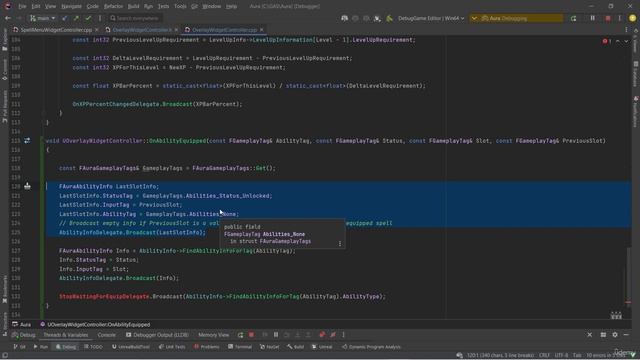Open the Navigate menu

click(71, 7)
